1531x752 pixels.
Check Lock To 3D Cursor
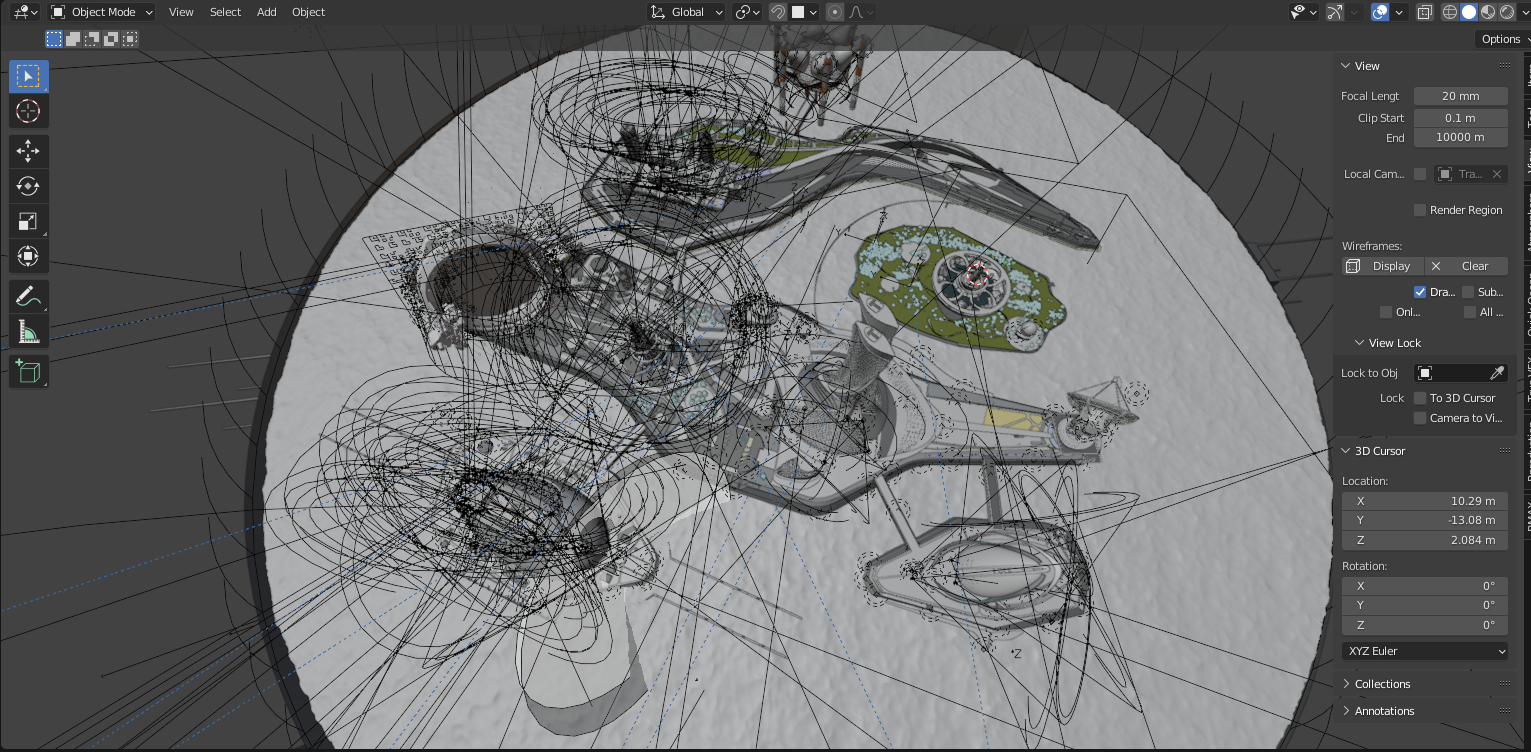coord(1419,398)
